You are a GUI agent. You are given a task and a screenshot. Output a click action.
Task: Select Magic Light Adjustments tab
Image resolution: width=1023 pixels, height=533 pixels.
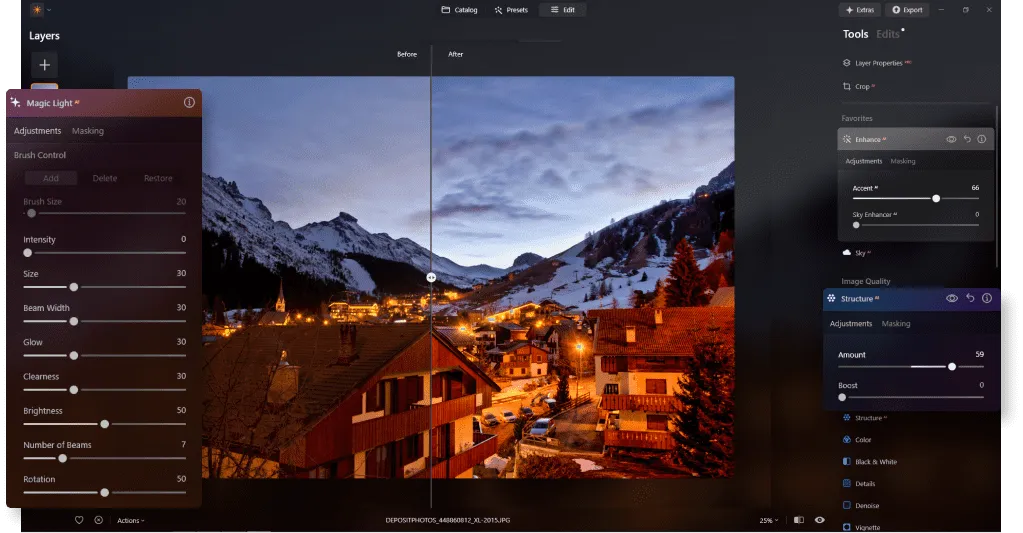click(x=37, y=130)
